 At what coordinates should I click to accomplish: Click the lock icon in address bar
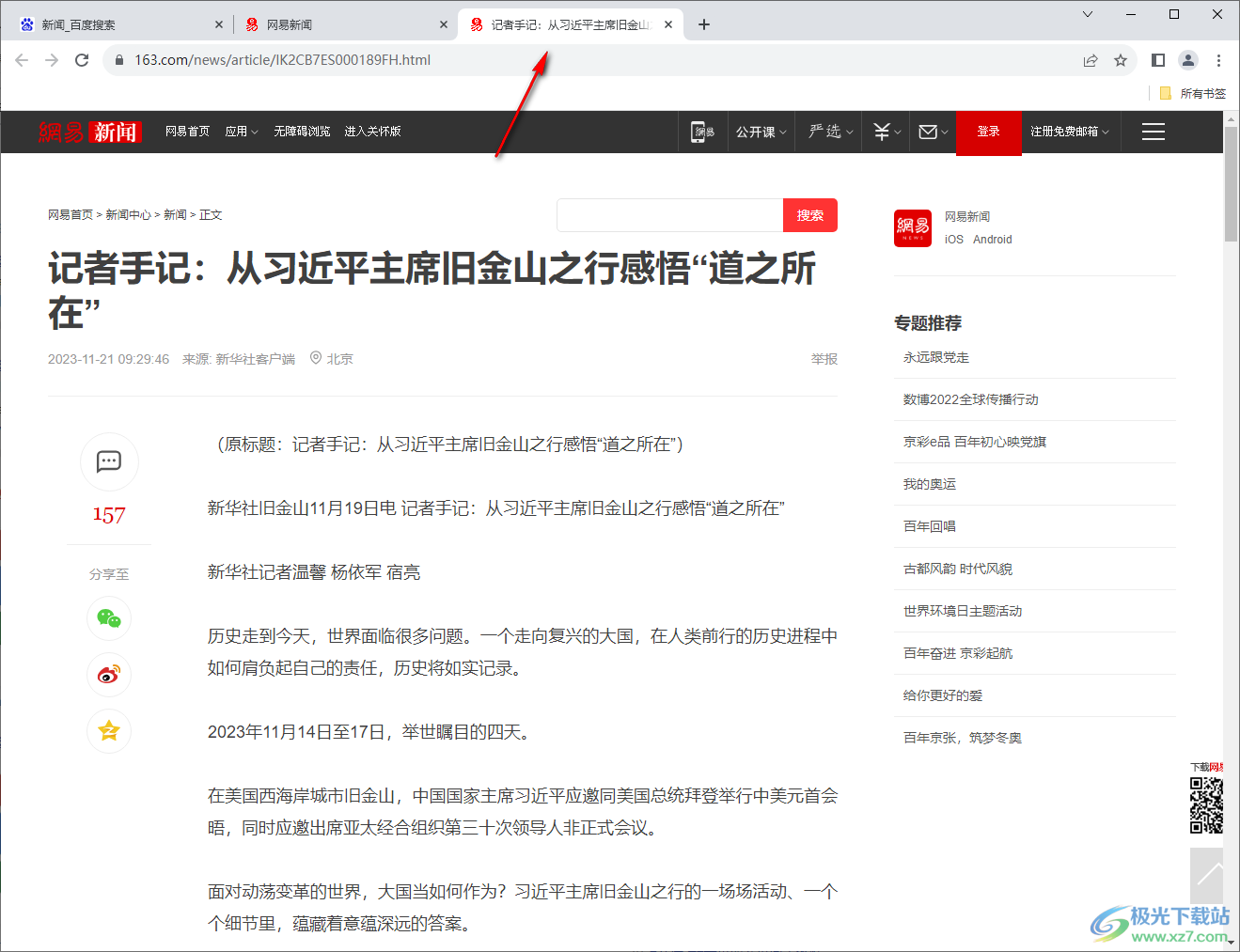(118, 60)
